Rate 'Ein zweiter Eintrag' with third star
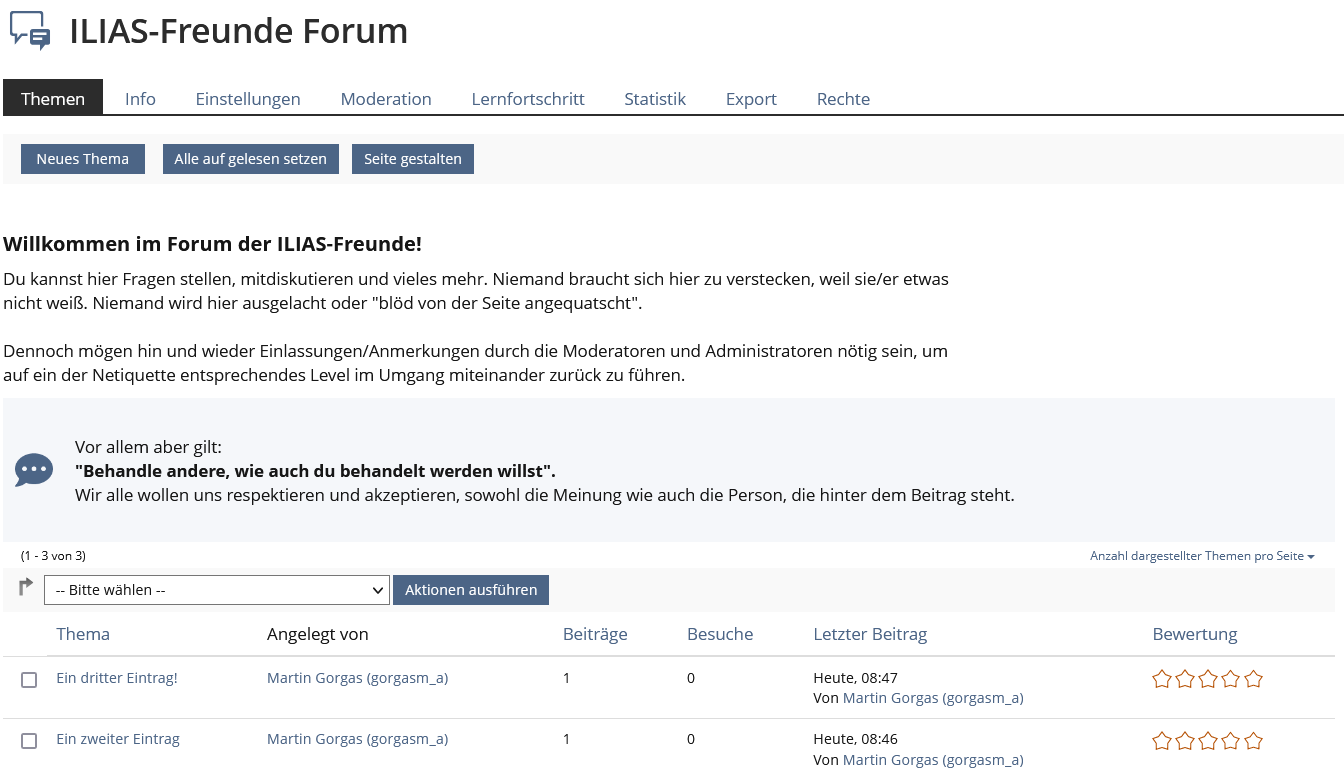 tap(1208, 741)
